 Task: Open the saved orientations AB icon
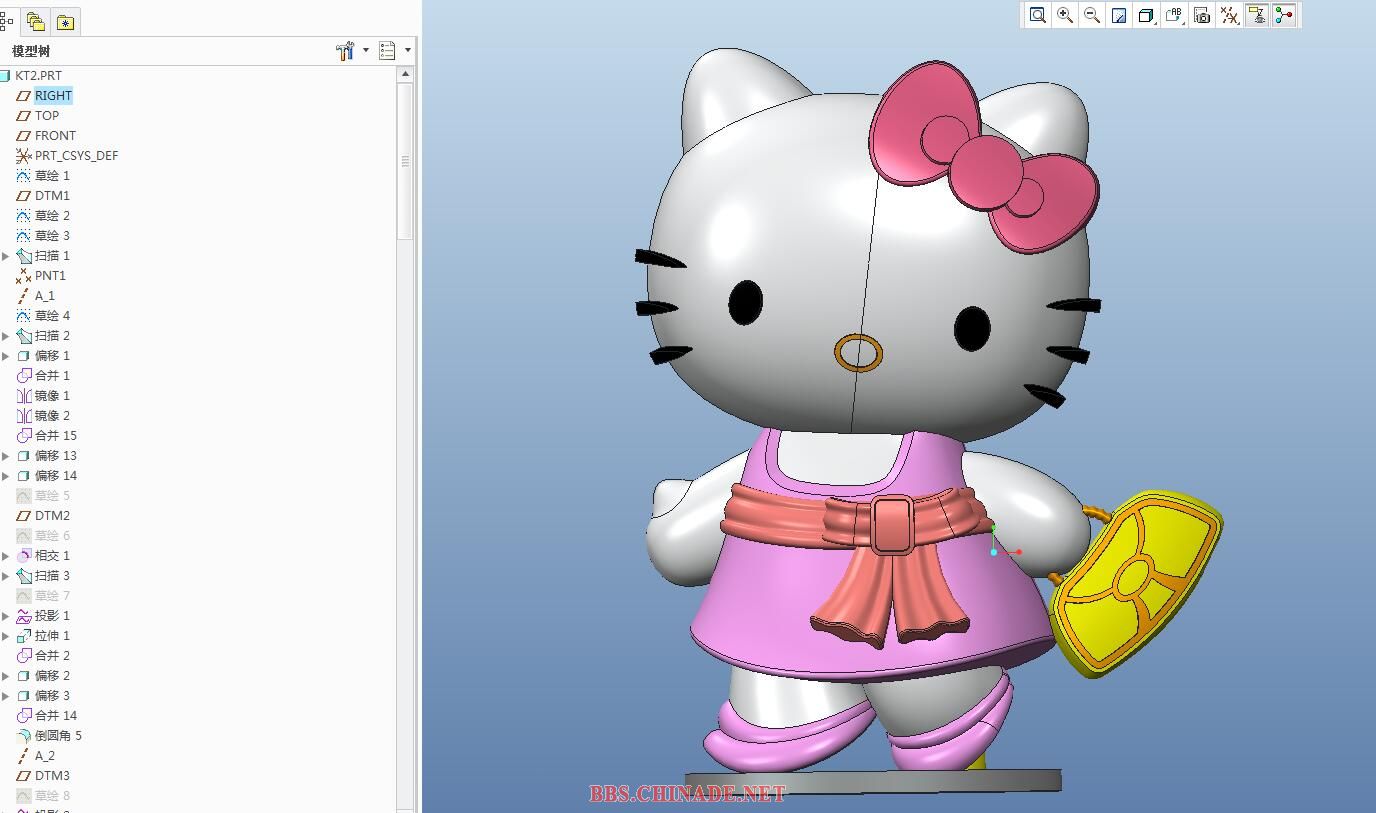[1175, 15]
